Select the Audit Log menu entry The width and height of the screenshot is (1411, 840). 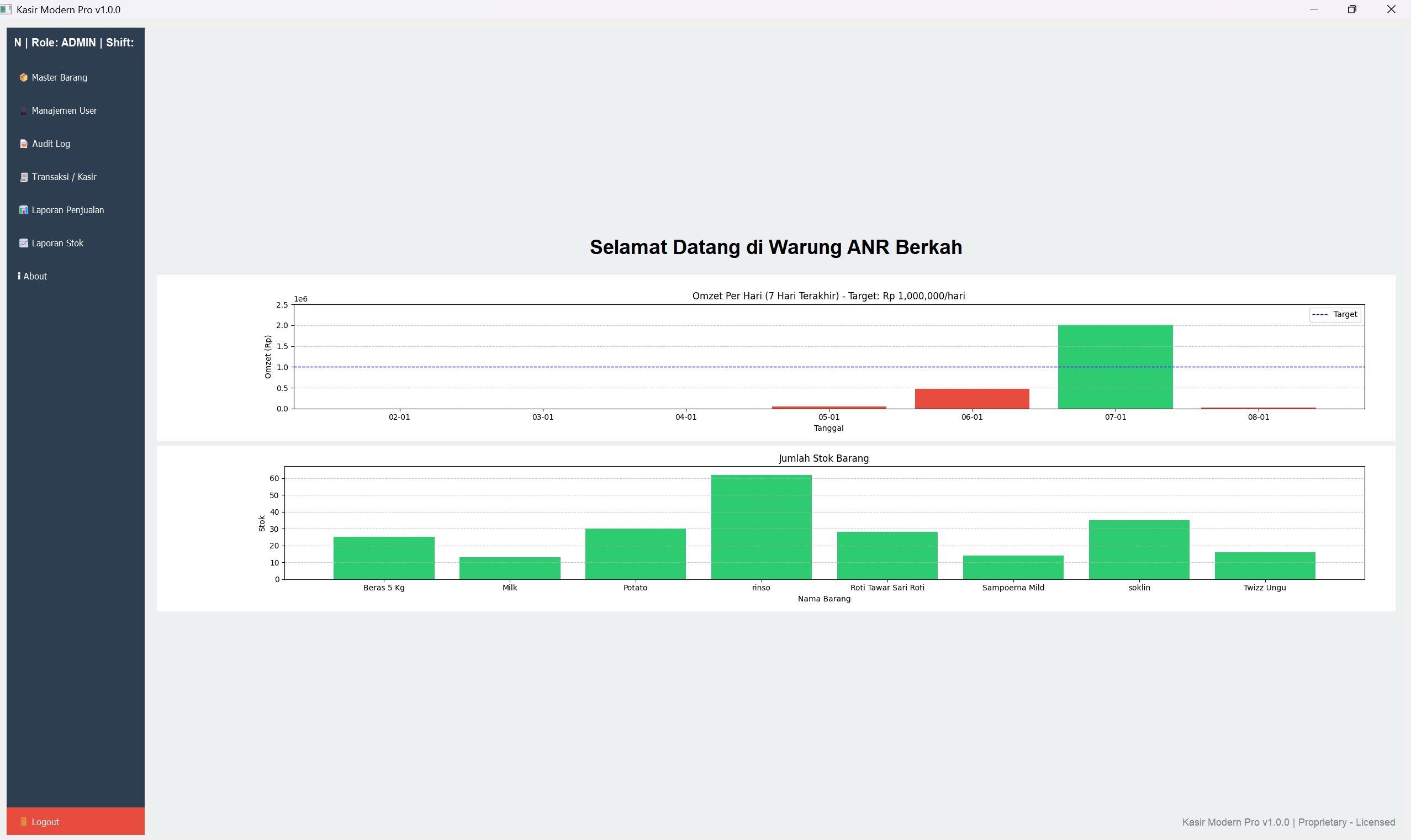[x=51, y=144]
